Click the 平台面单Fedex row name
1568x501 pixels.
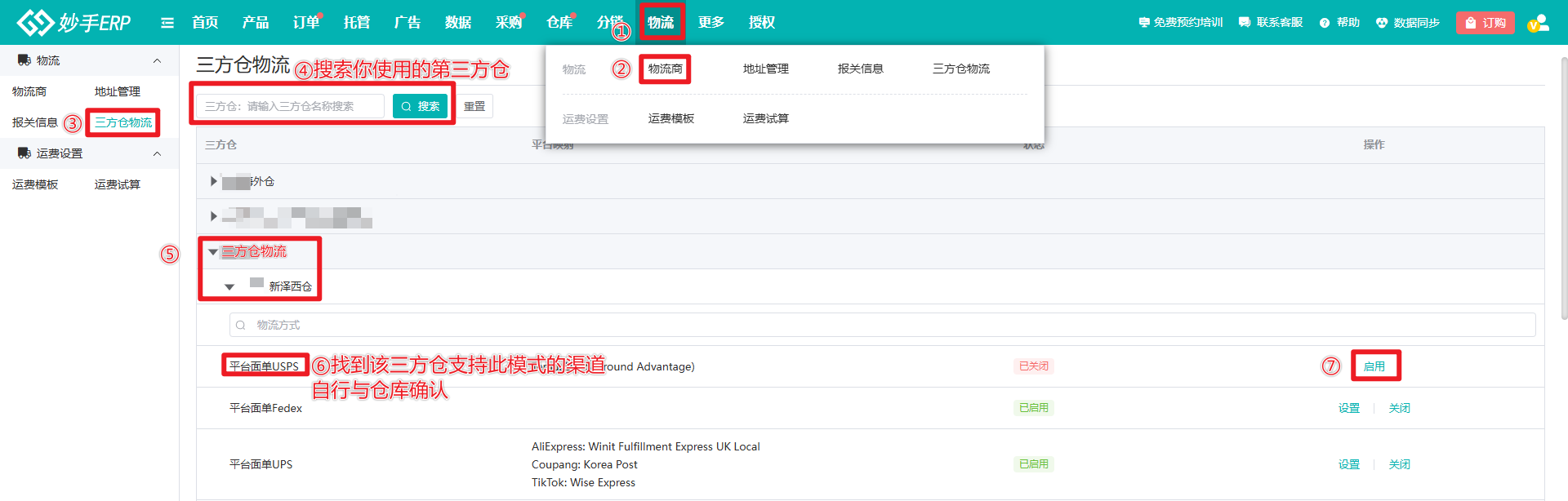point(265,408)
